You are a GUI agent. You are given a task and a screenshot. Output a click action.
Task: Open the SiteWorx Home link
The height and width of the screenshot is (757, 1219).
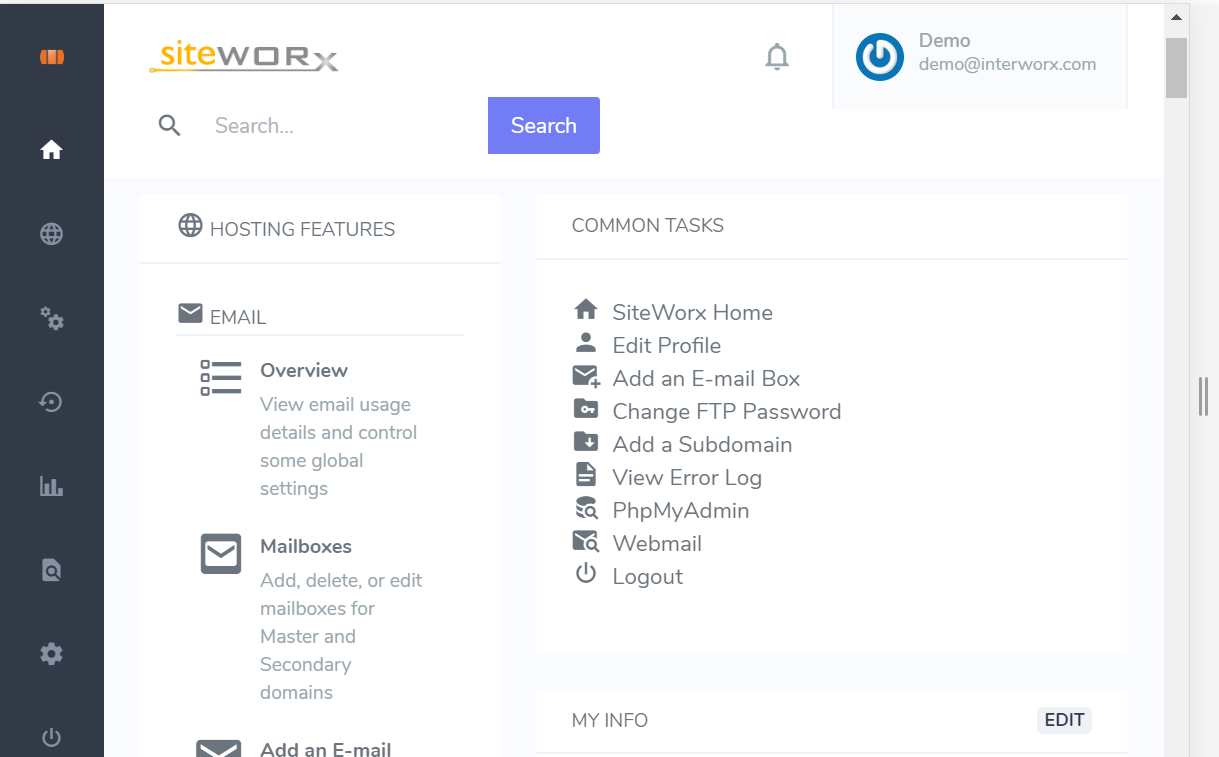coord(692,312)
